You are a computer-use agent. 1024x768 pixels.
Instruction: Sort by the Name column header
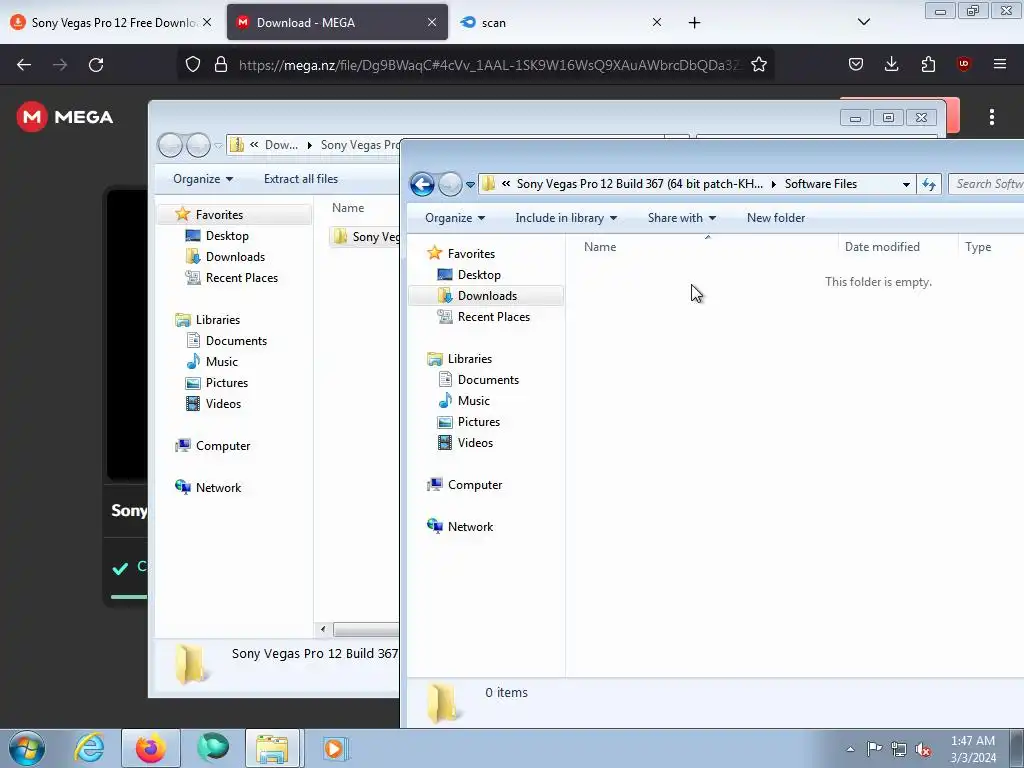point(705,247)
